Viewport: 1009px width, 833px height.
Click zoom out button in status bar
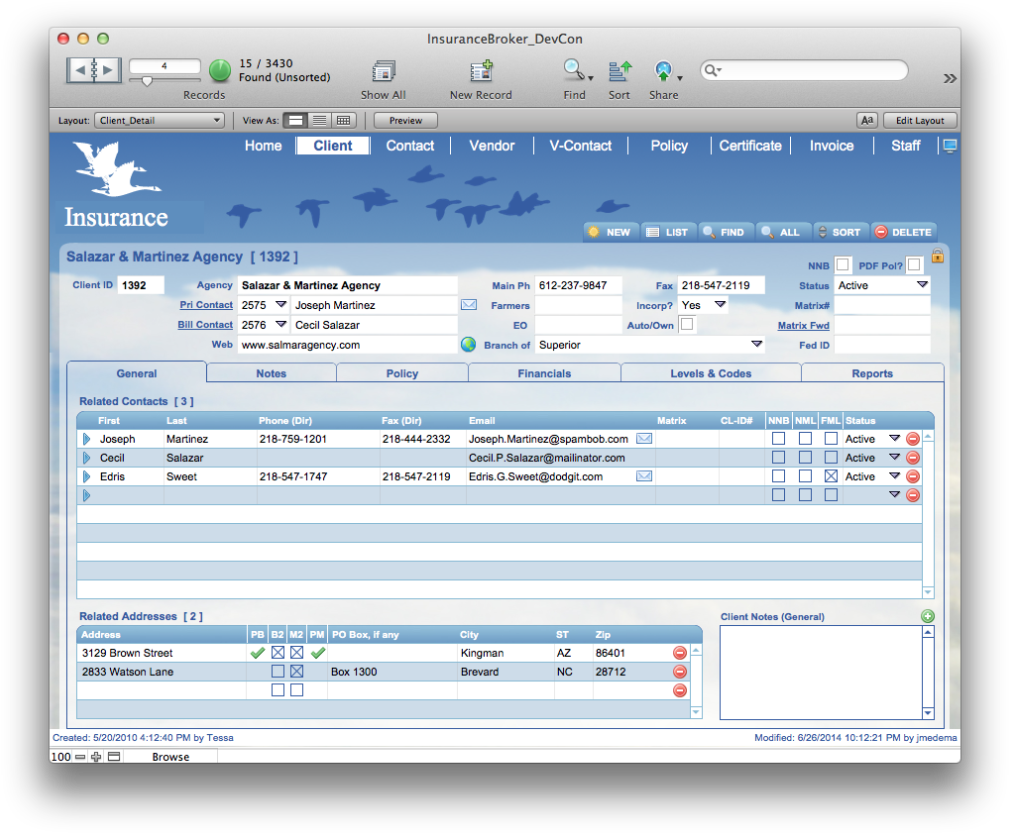pos(80,757)
